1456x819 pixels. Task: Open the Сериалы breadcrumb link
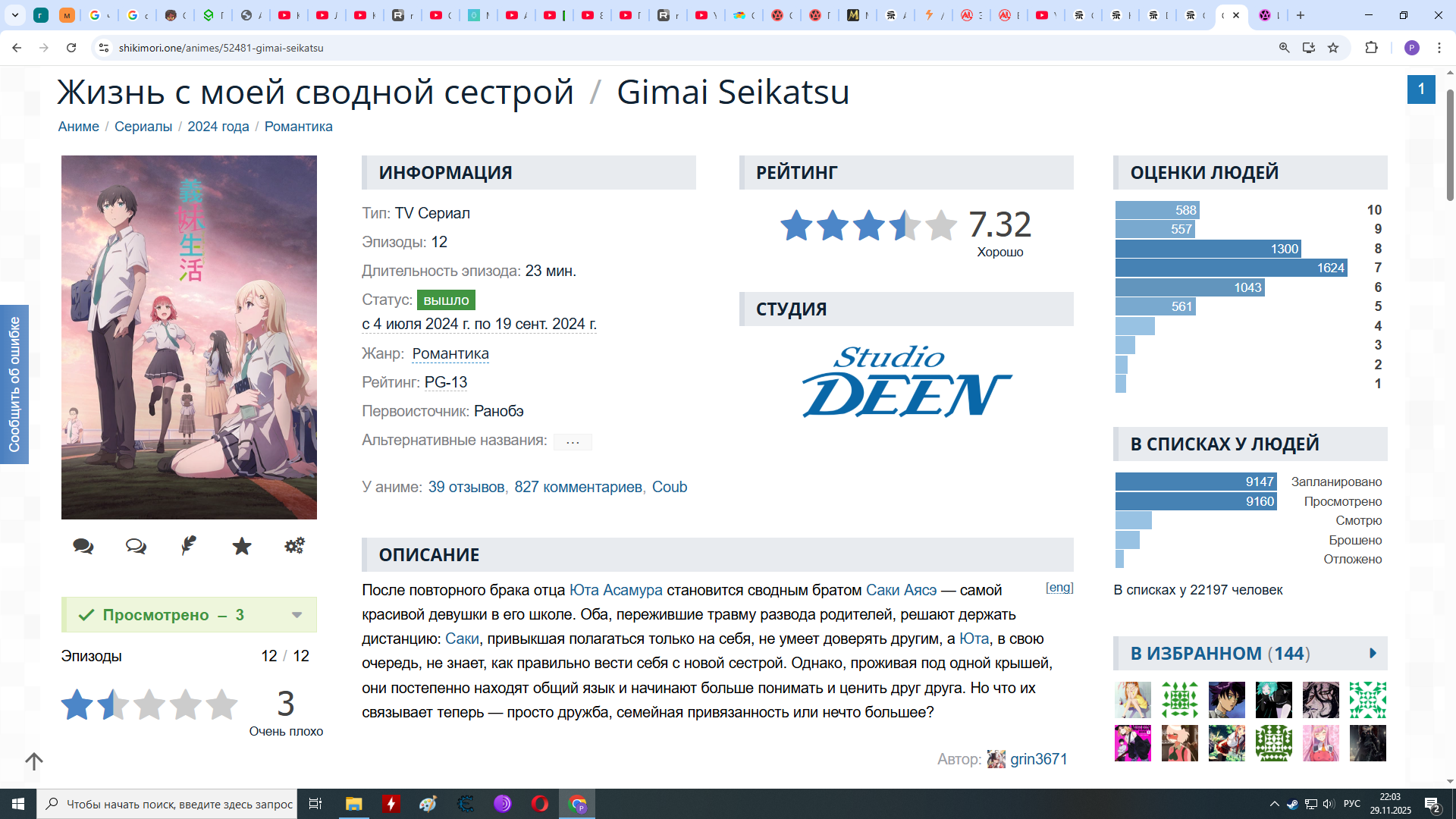(x=143, y=127)
